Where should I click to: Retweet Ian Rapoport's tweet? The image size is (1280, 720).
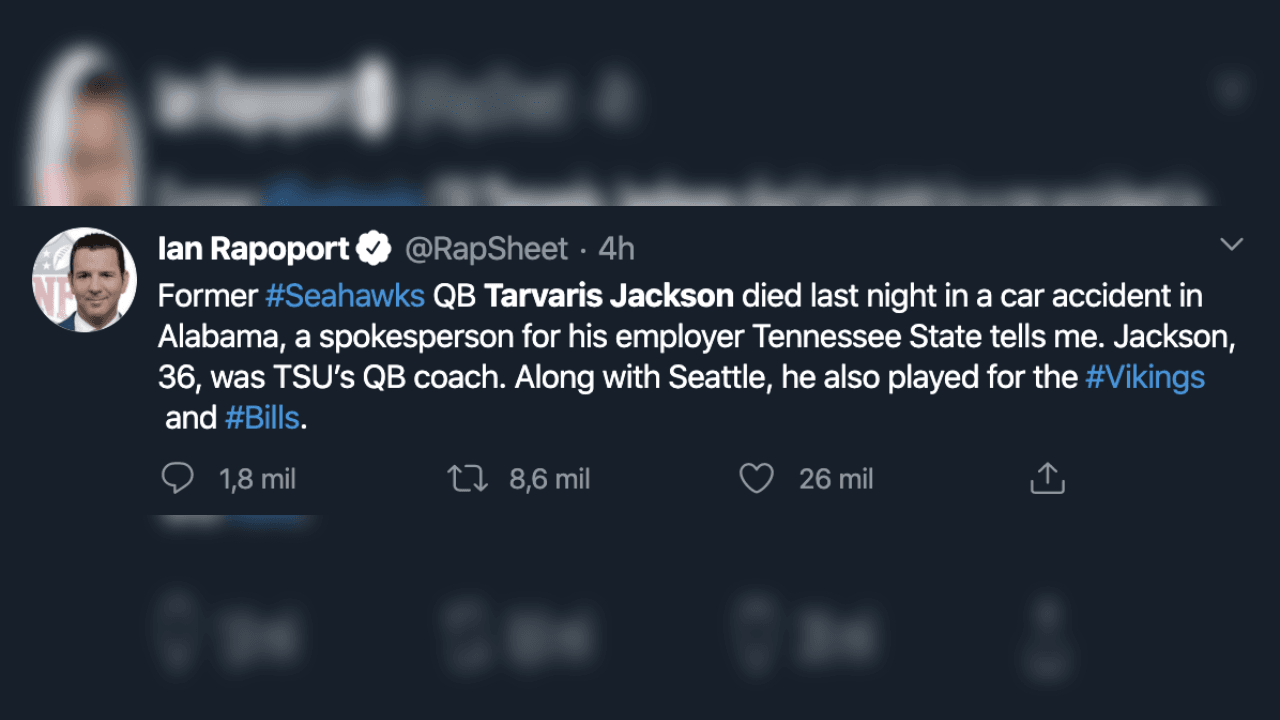(467, 479)
